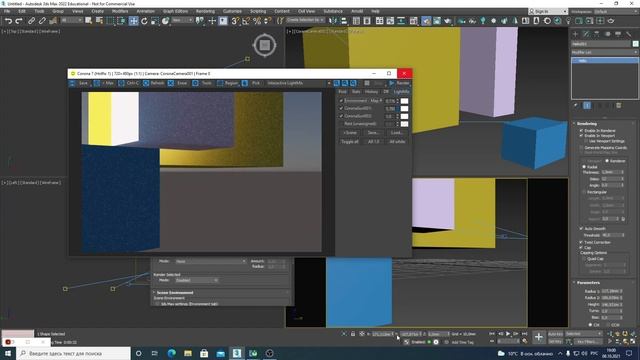Screen dimensions: 640x360
Task: Select the Rectangular radio button
Action: coord(584,192)
